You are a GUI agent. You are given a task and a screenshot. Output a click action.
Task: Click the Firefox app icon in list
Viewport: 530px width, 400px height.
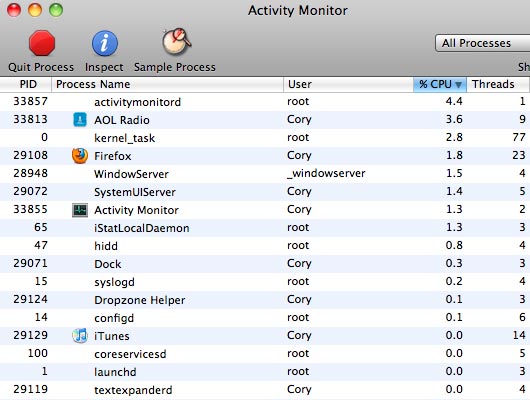(80, 156)
